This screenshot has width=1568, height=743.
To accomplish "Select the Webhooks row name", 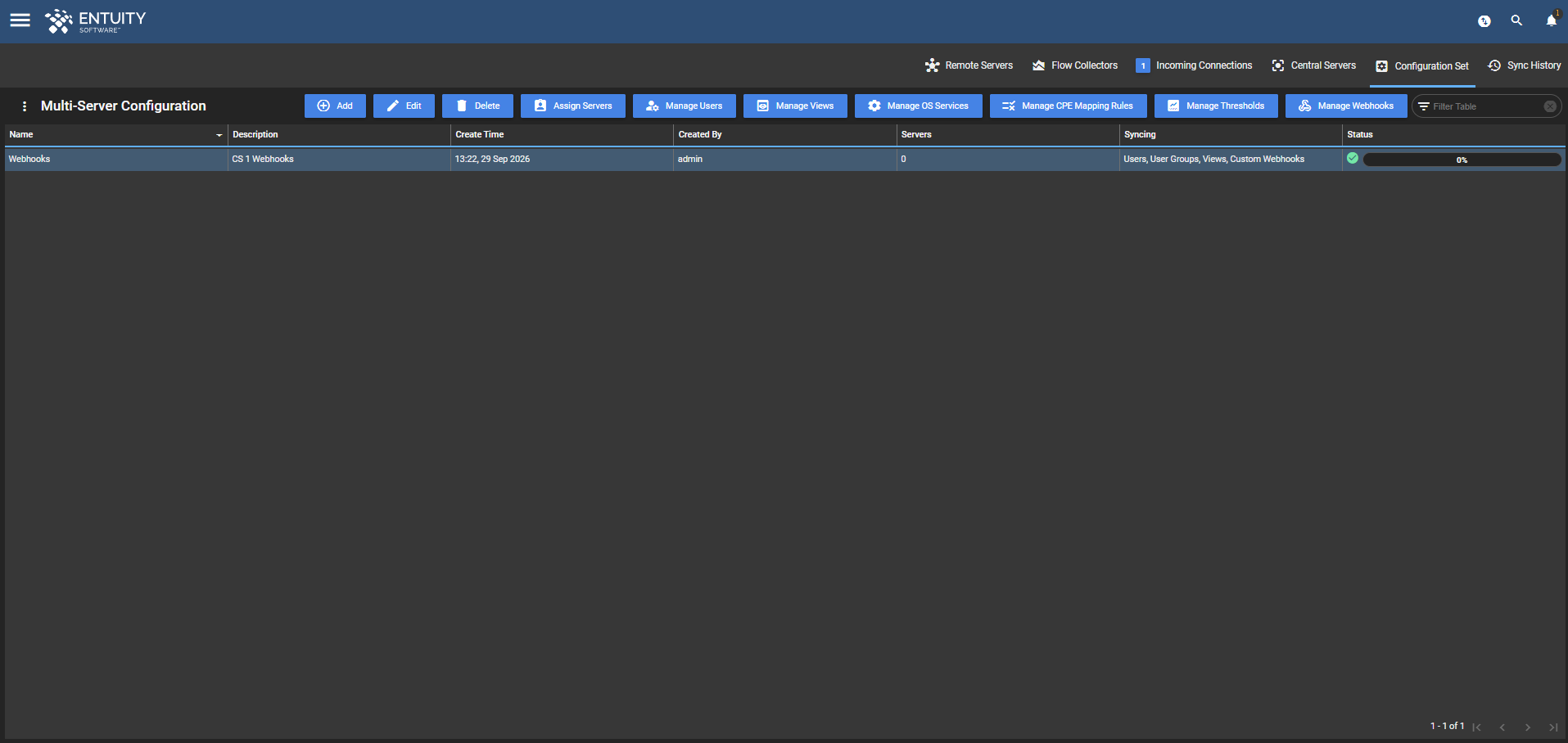I will [29, 159].
